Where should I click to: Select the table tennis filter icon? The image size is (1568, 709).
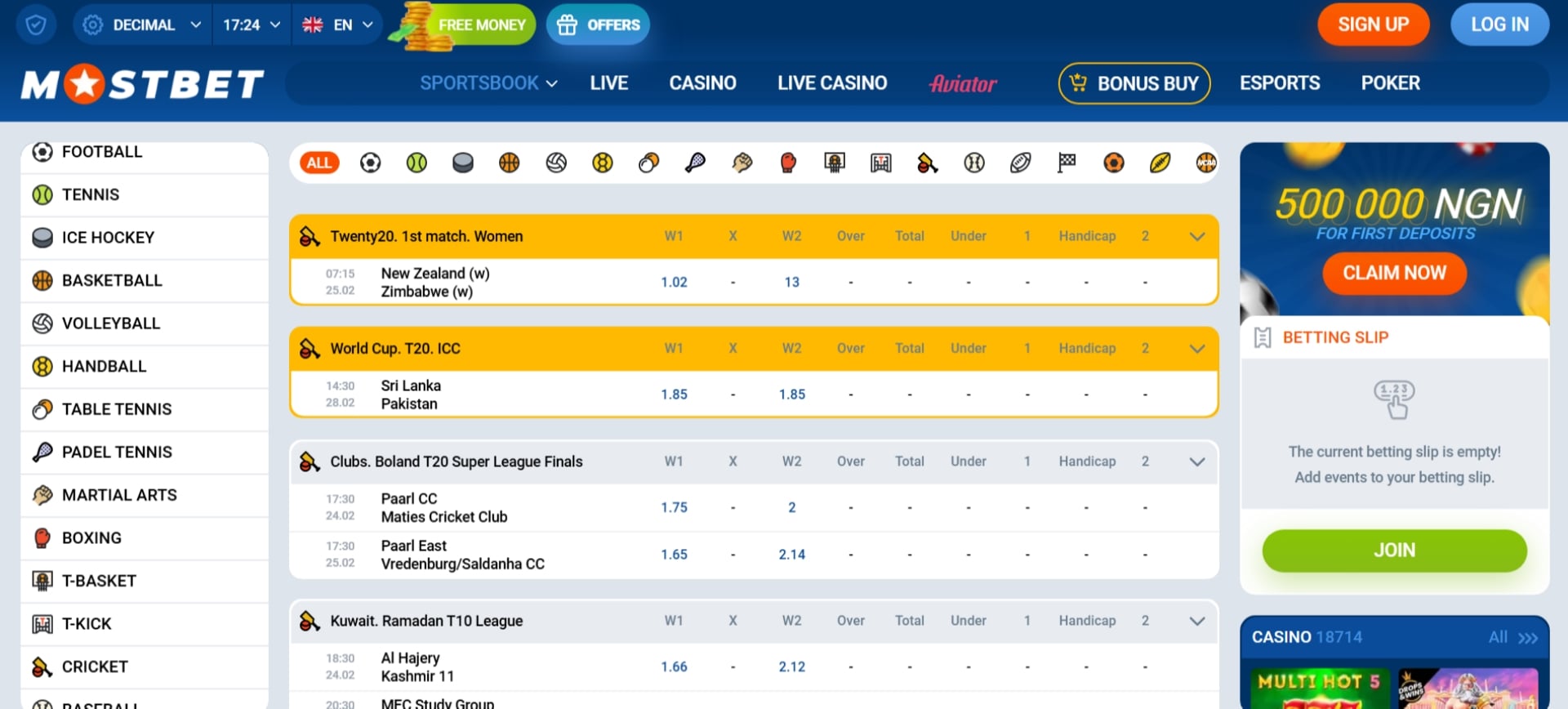tap(649, 163)
